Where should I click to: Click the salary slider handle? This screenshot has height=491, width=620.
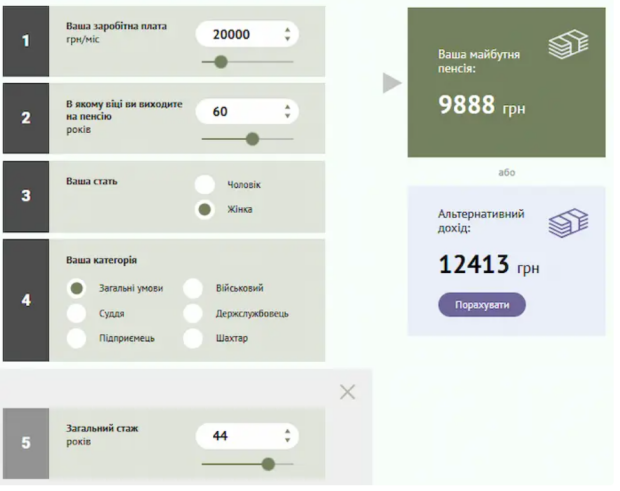coord(221,62)
